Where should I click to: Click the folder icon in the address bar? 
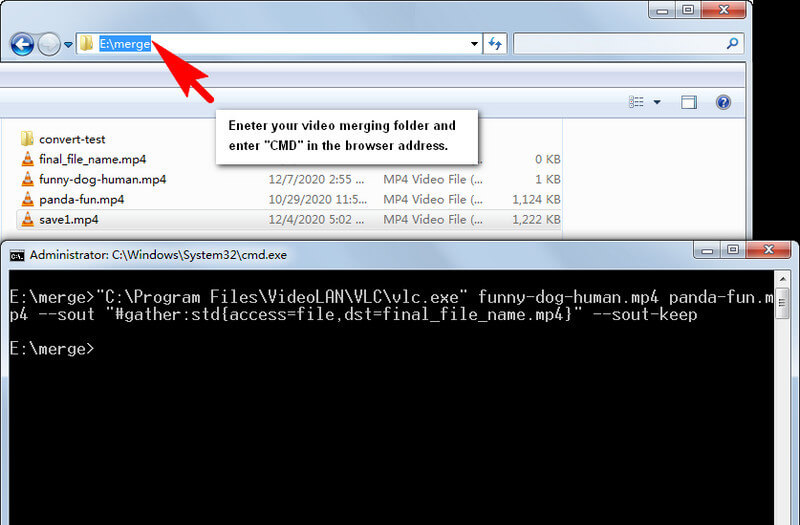point(86,43)
